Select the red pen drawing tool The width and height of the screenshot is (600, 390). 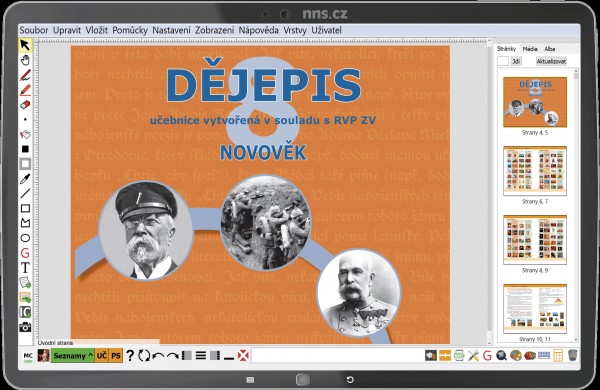pos(25,75)
